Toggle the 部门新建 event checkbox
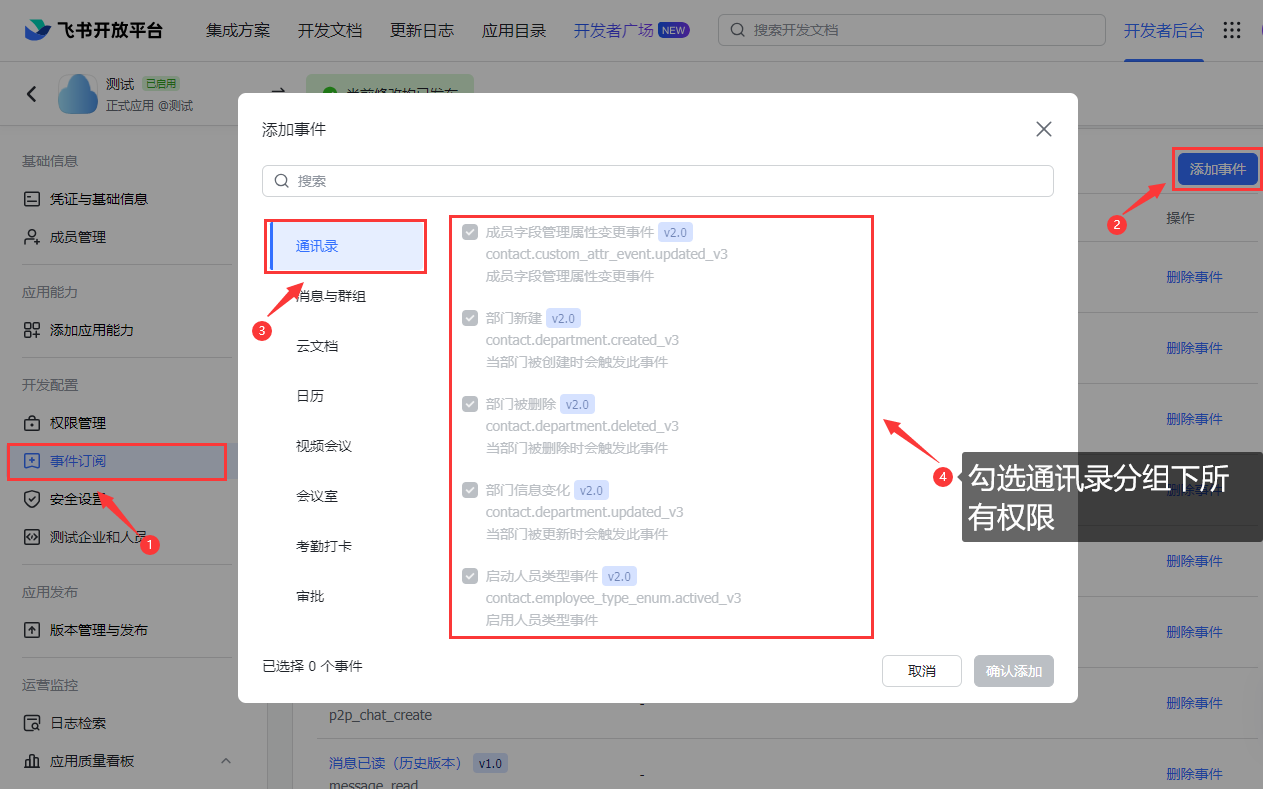The height and width of the screenshot is (789, 1263). click(469, 318)
